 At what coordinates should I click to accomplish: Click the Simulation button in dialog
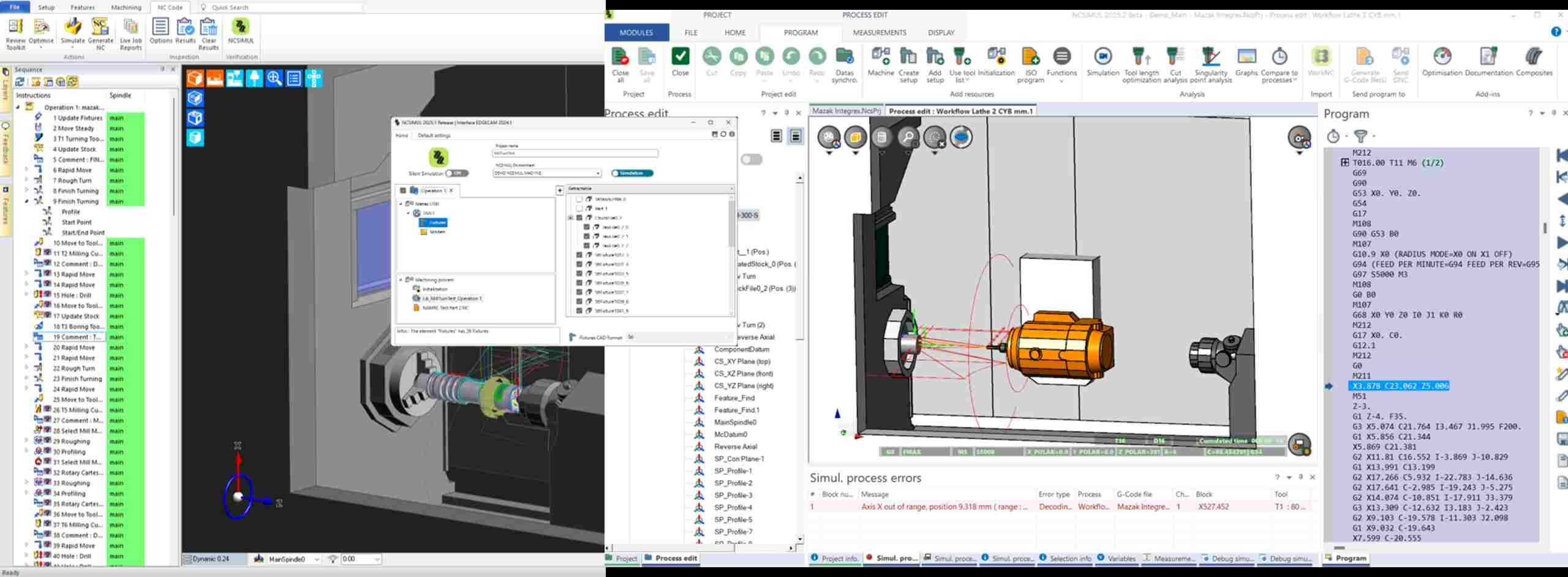[632, 173]
